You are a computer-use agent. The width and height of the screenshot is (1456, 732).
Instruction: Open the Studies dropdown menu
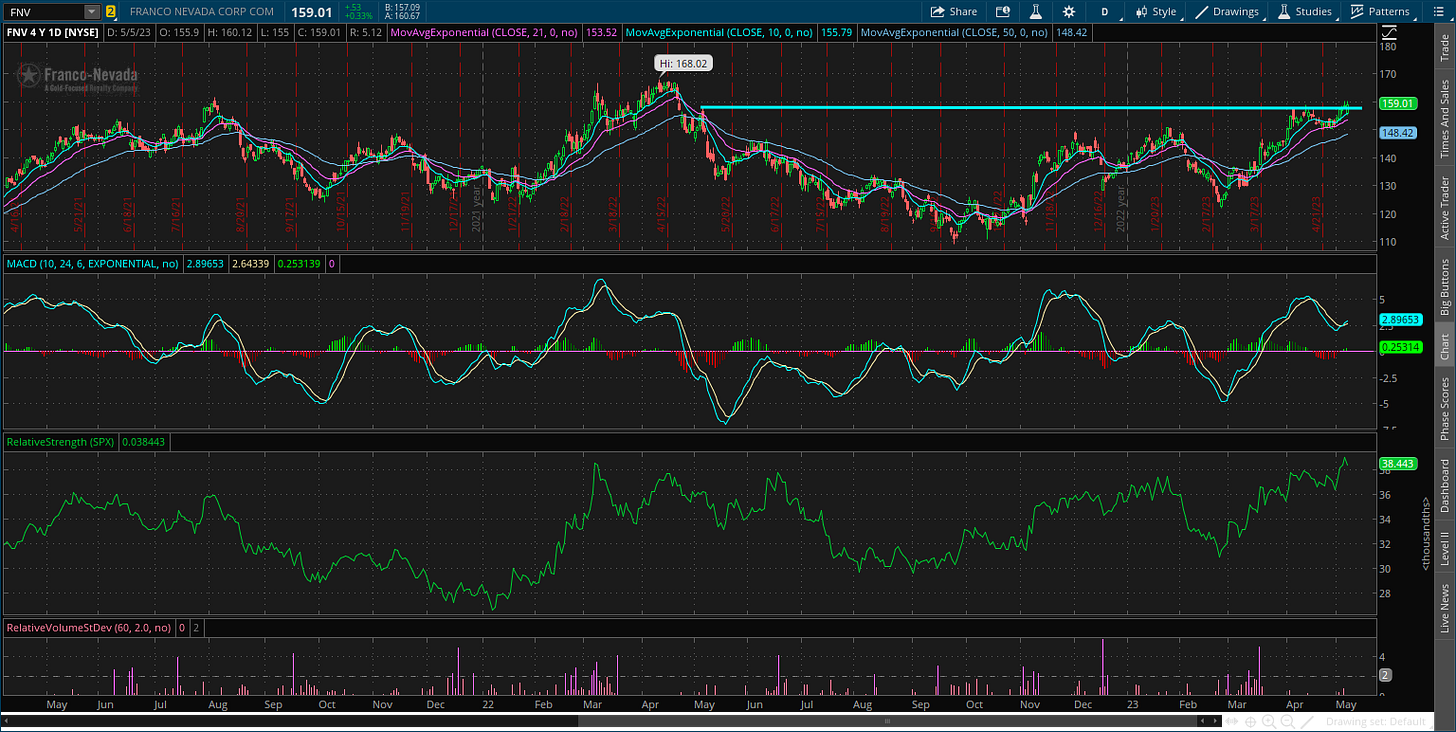pyautogui.click(x=1304, y=12)
